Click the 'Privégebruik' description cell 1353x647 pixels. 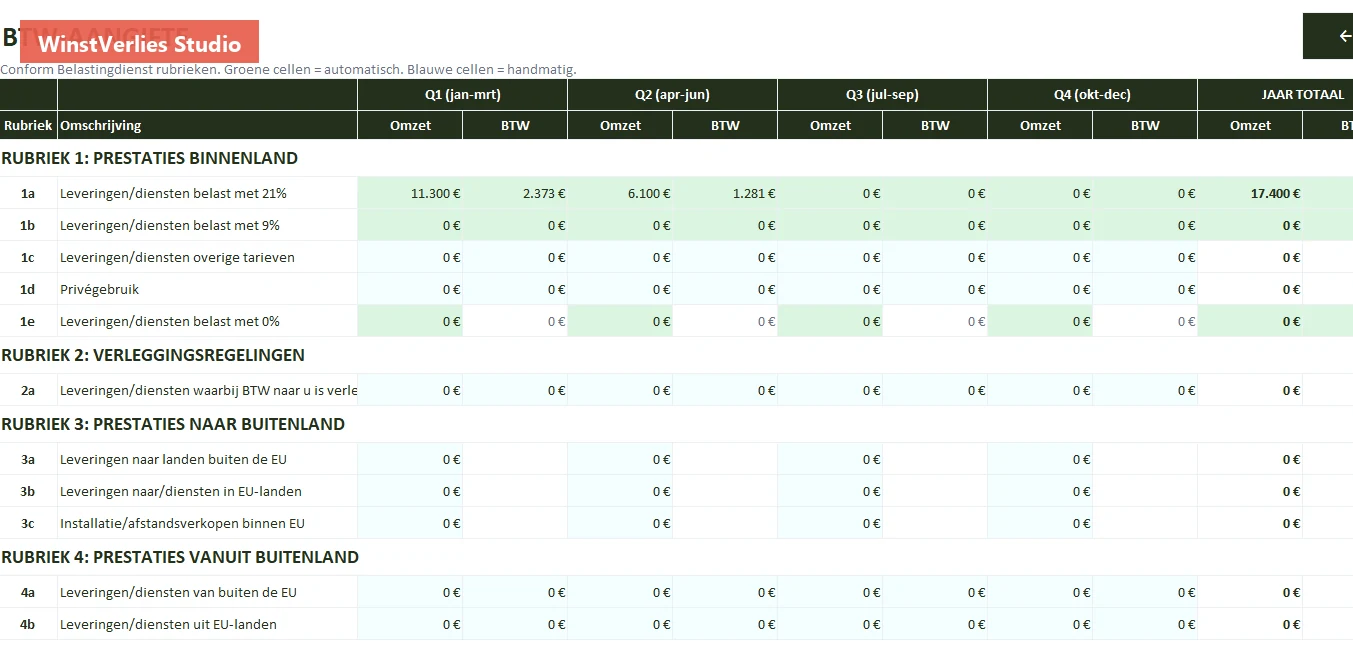(x=207, y=289)
